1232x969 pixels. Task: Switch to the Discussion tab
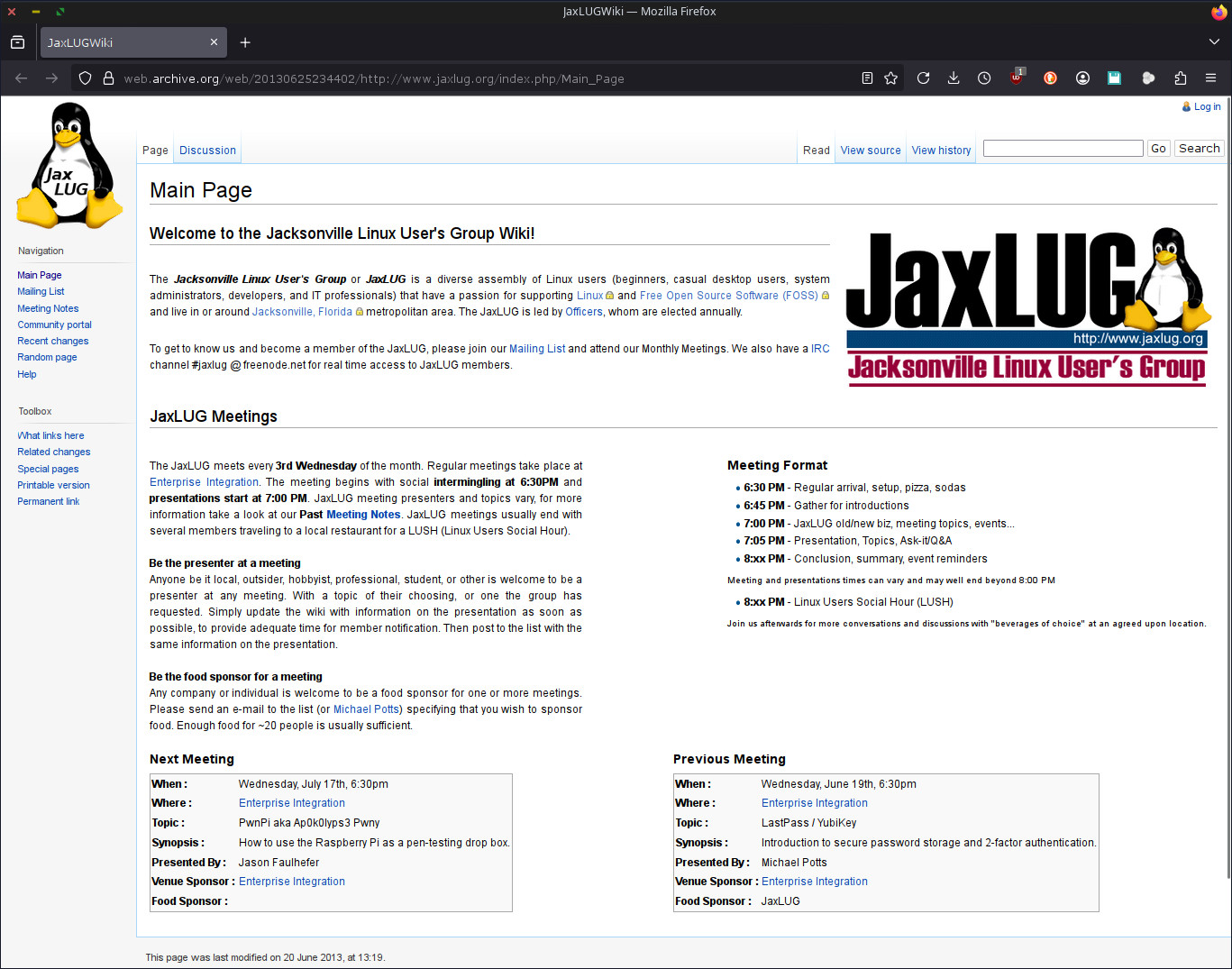click(207, 151)
